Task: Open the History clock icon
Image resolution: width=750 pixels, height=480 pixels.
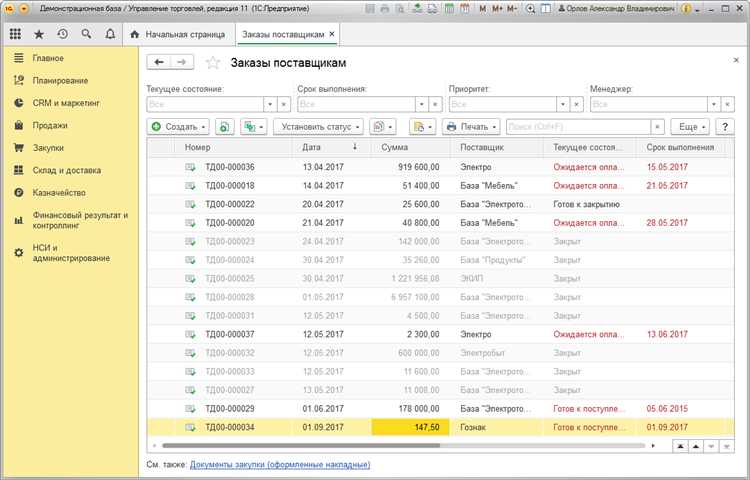Action: (63, 34)
